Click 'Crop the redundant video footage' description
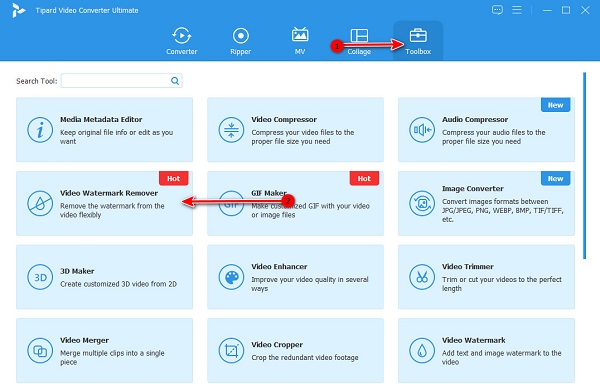Viewport: 600px width, 389px height. point(305,358)
